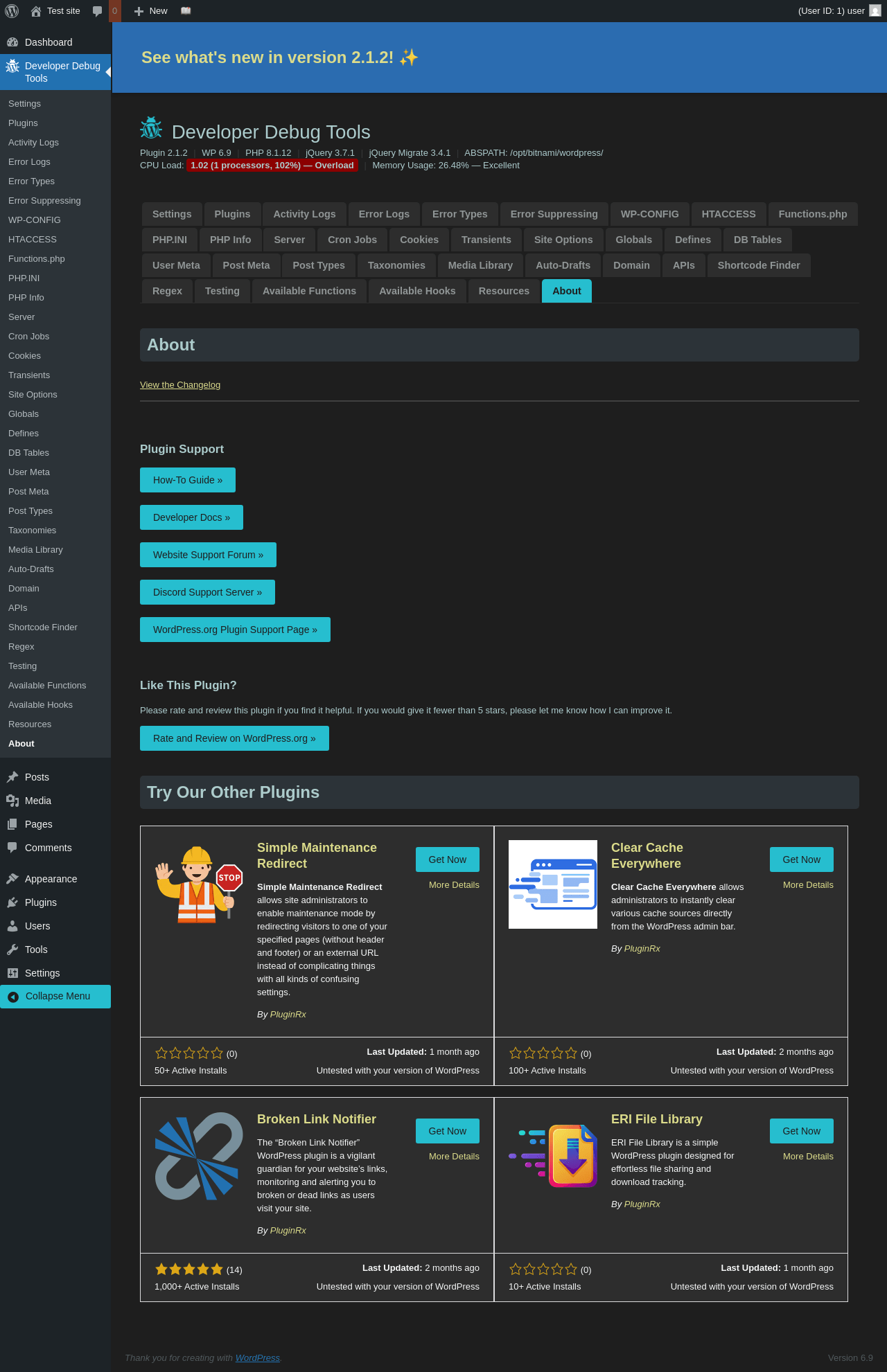Get Now for Simple Maintenance Redirect

point(448,859)
